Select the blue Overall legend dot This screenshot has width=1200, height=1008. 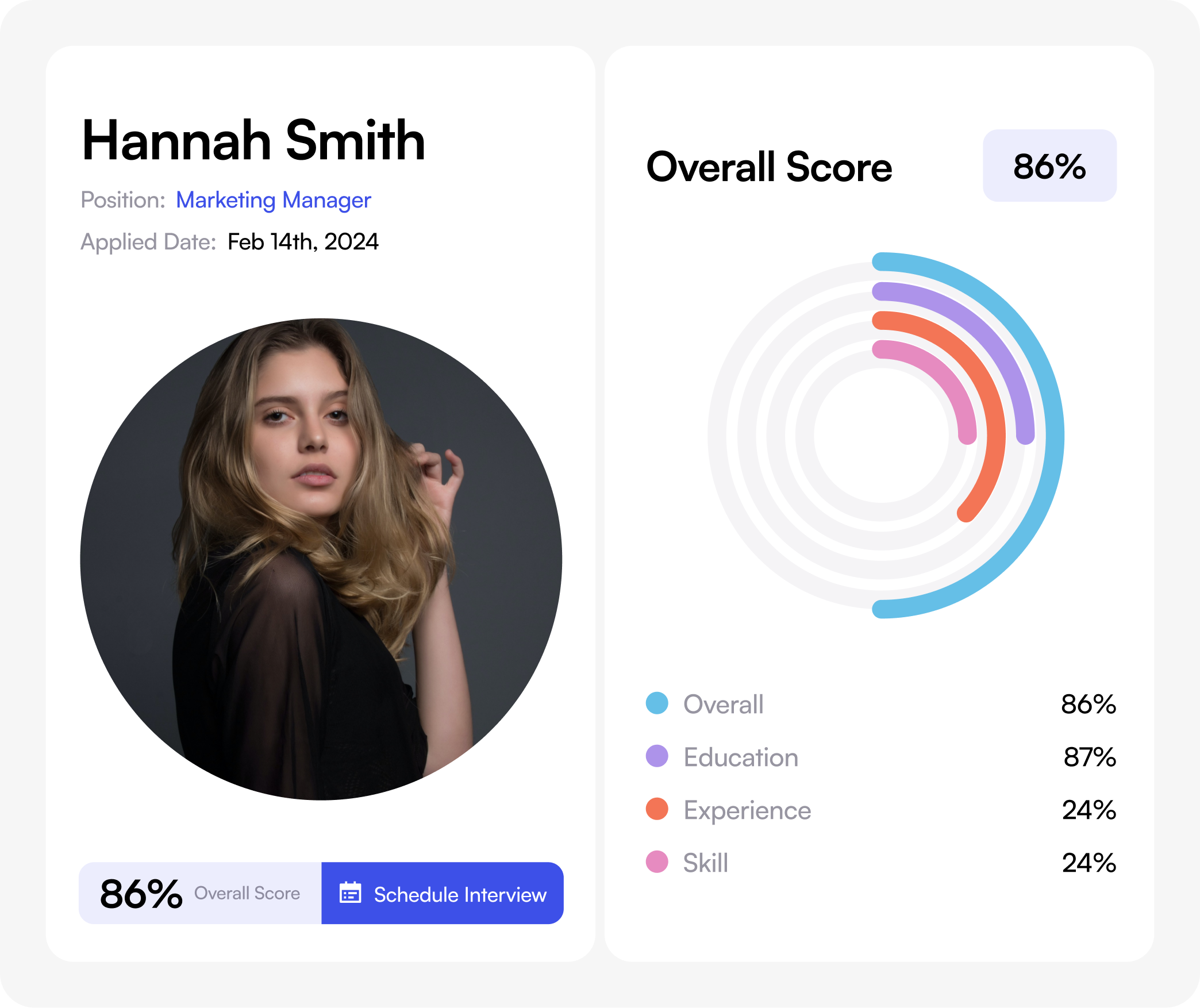[657, 703]
